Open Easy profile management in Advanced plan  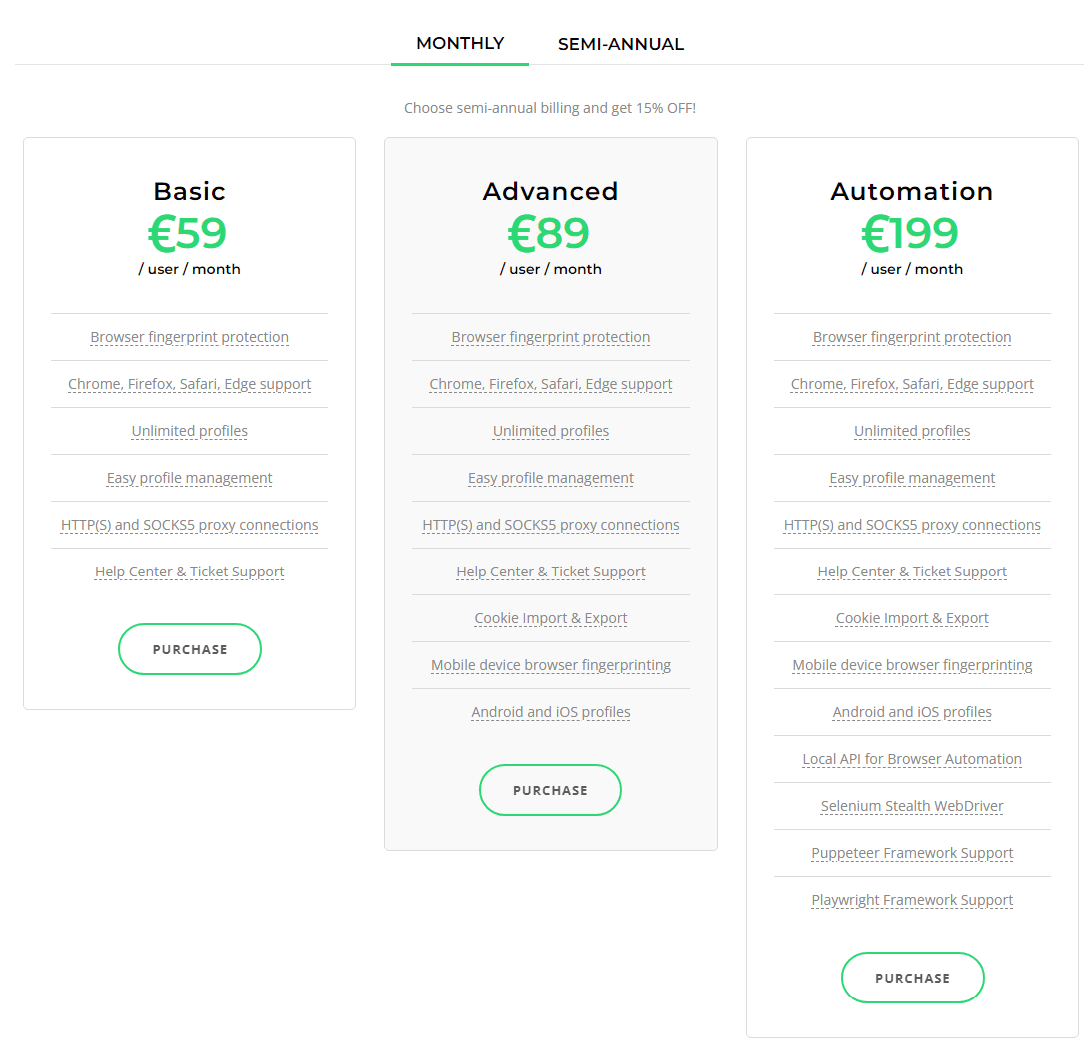point(550,478)
